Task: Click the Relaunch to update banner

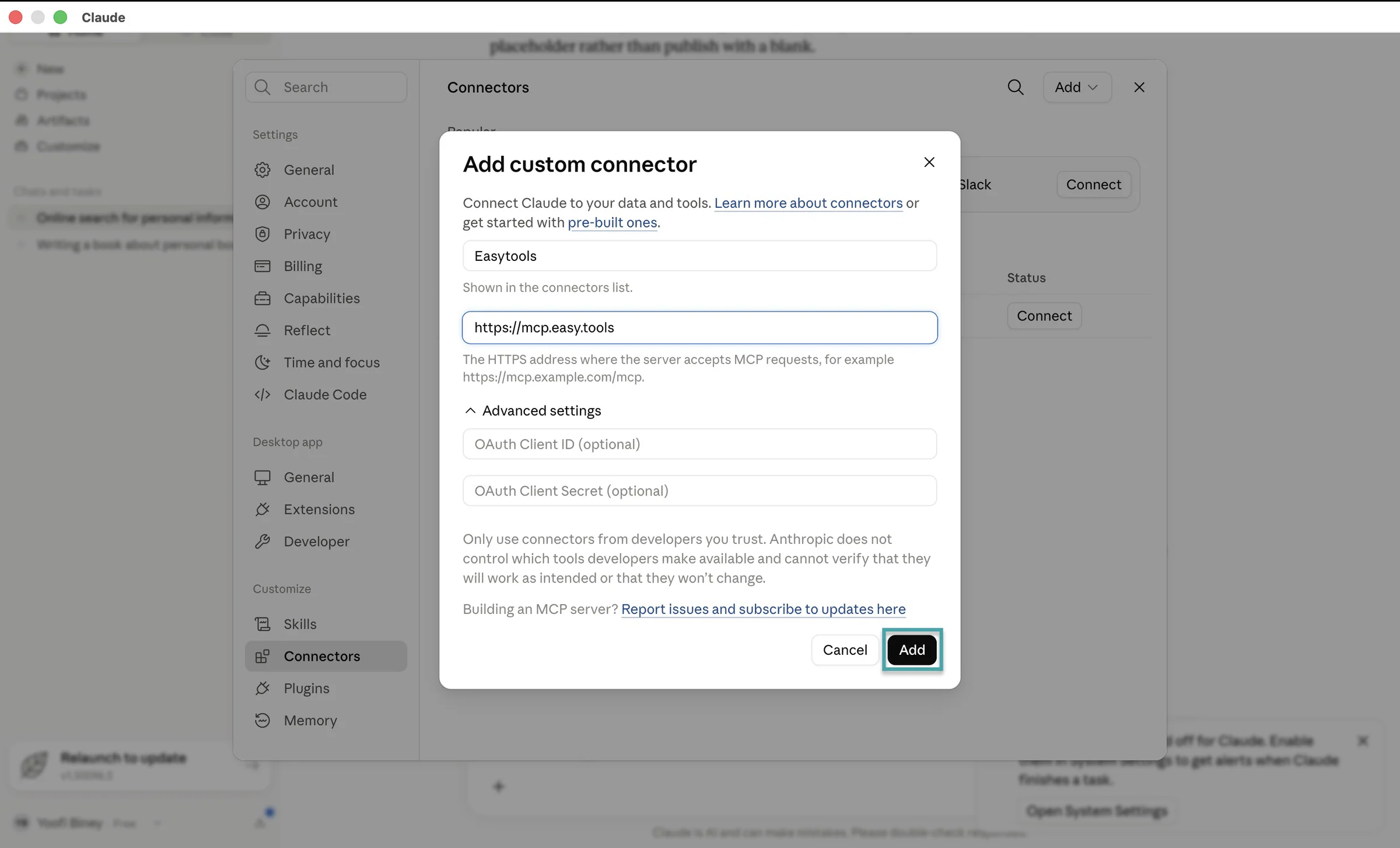Action: coord(139,766)
